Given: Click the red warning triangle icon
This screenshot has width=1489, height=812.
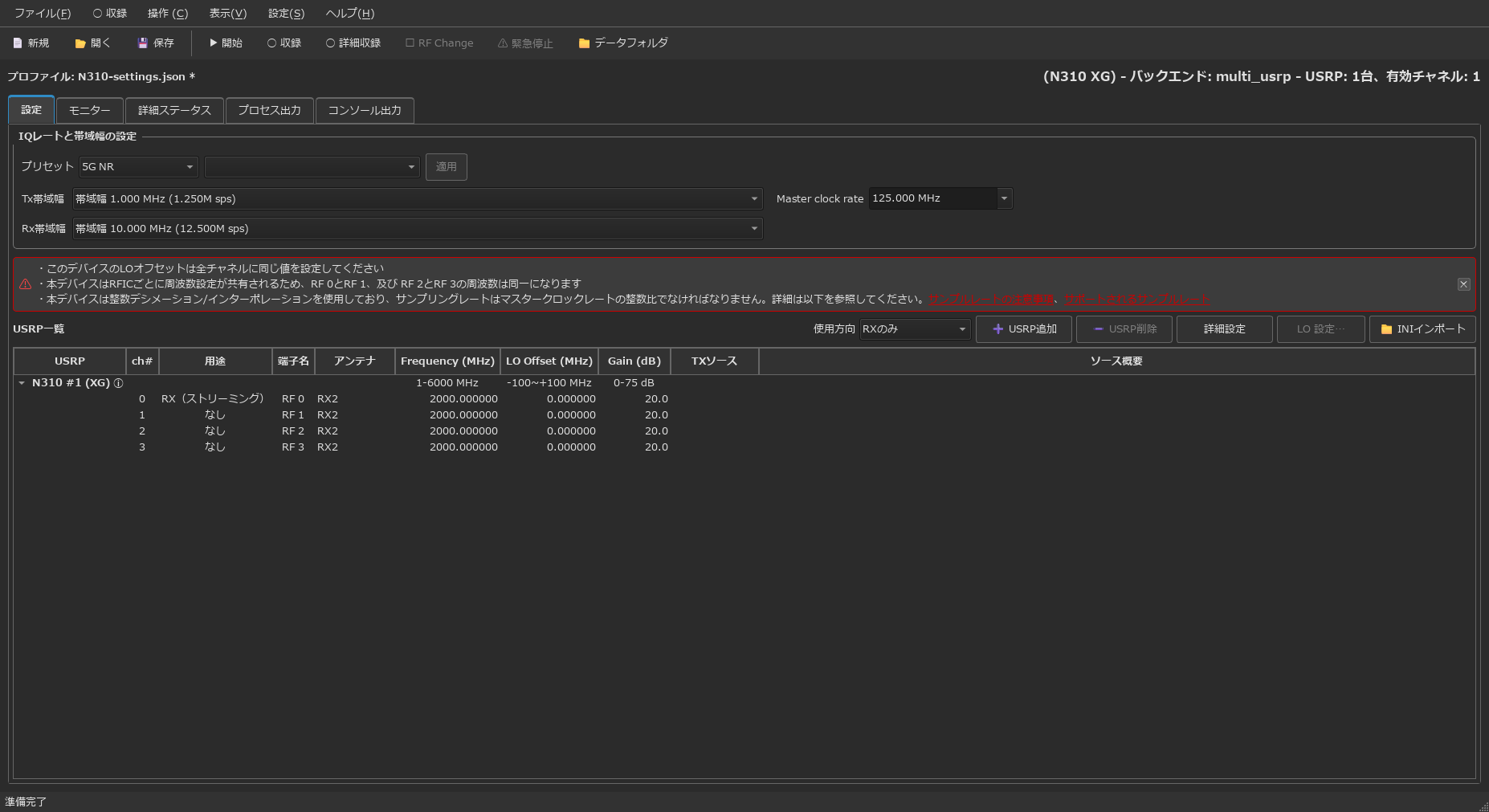Looking at the screenshot, I should coord(26,284).
